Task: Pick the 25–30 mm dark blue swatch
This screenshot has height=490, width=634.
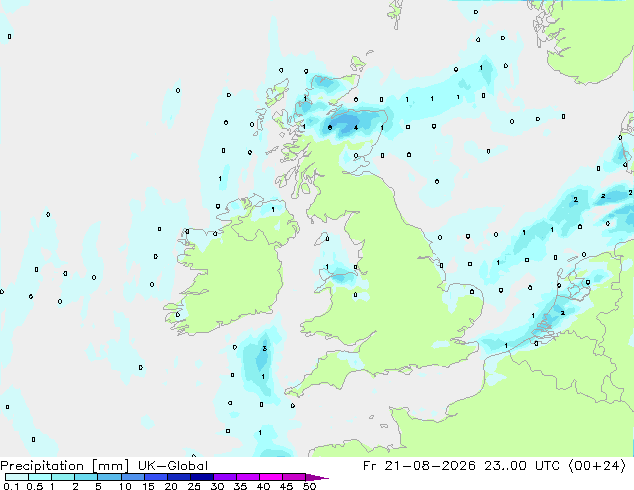Action: [201, 477]
